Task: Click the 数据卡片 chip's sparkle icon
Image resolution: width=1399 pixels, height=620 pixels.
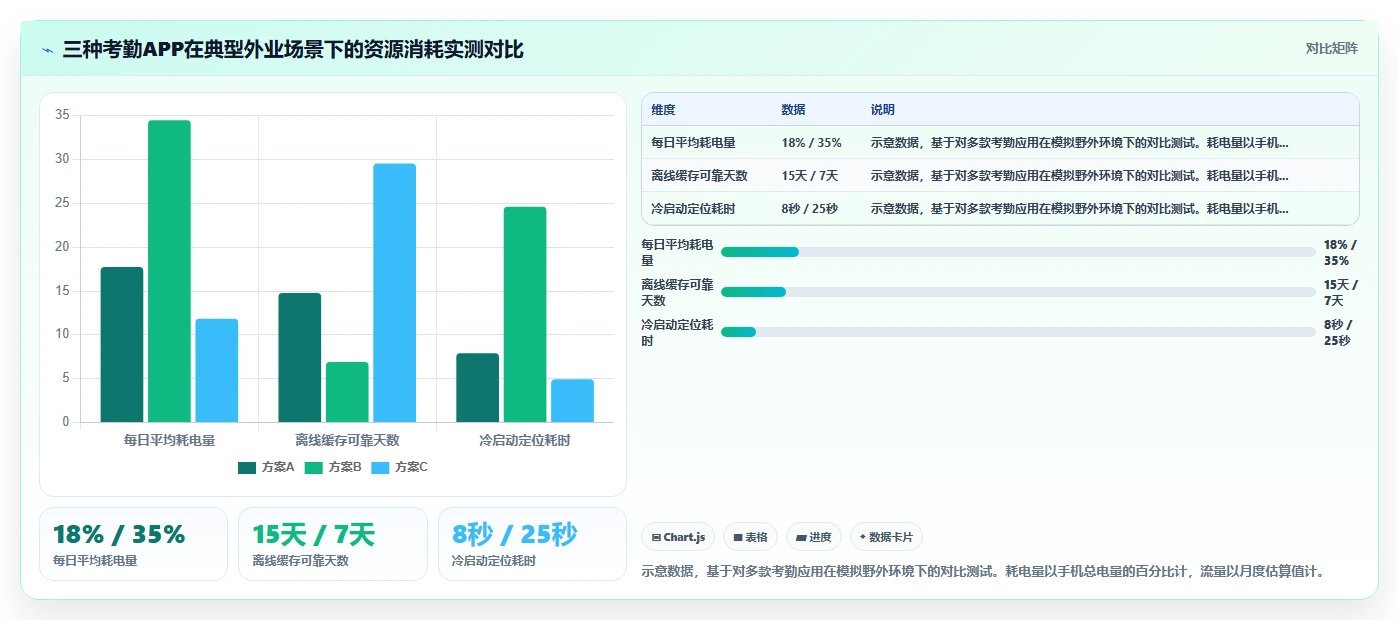Action: click(863, 537)
